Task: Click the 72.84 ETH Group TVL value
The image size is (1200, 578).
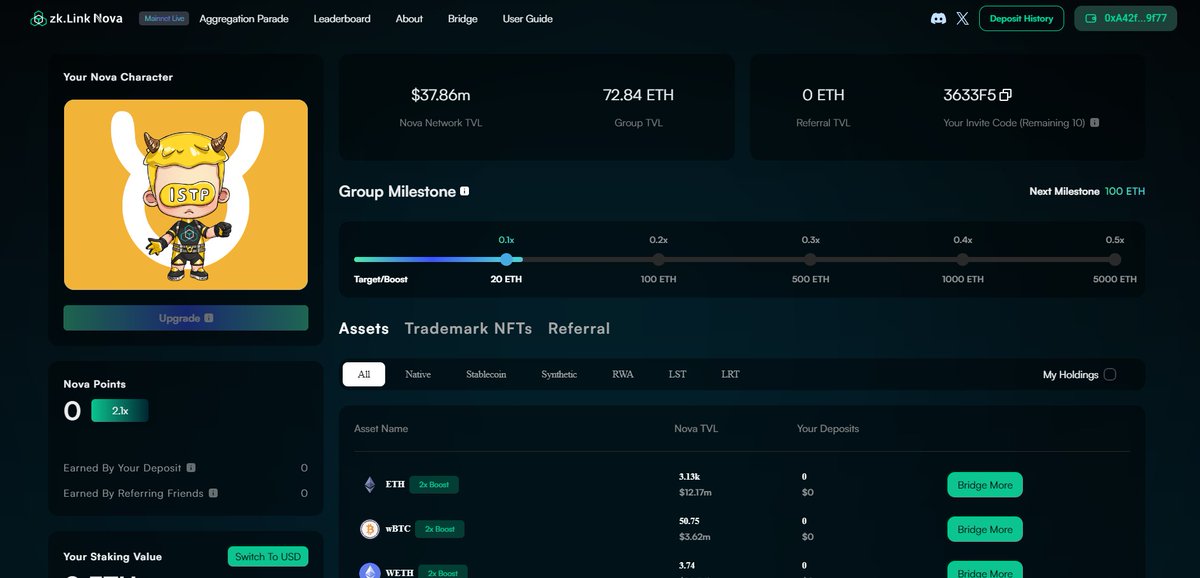Action: click(x=638, y=95)
